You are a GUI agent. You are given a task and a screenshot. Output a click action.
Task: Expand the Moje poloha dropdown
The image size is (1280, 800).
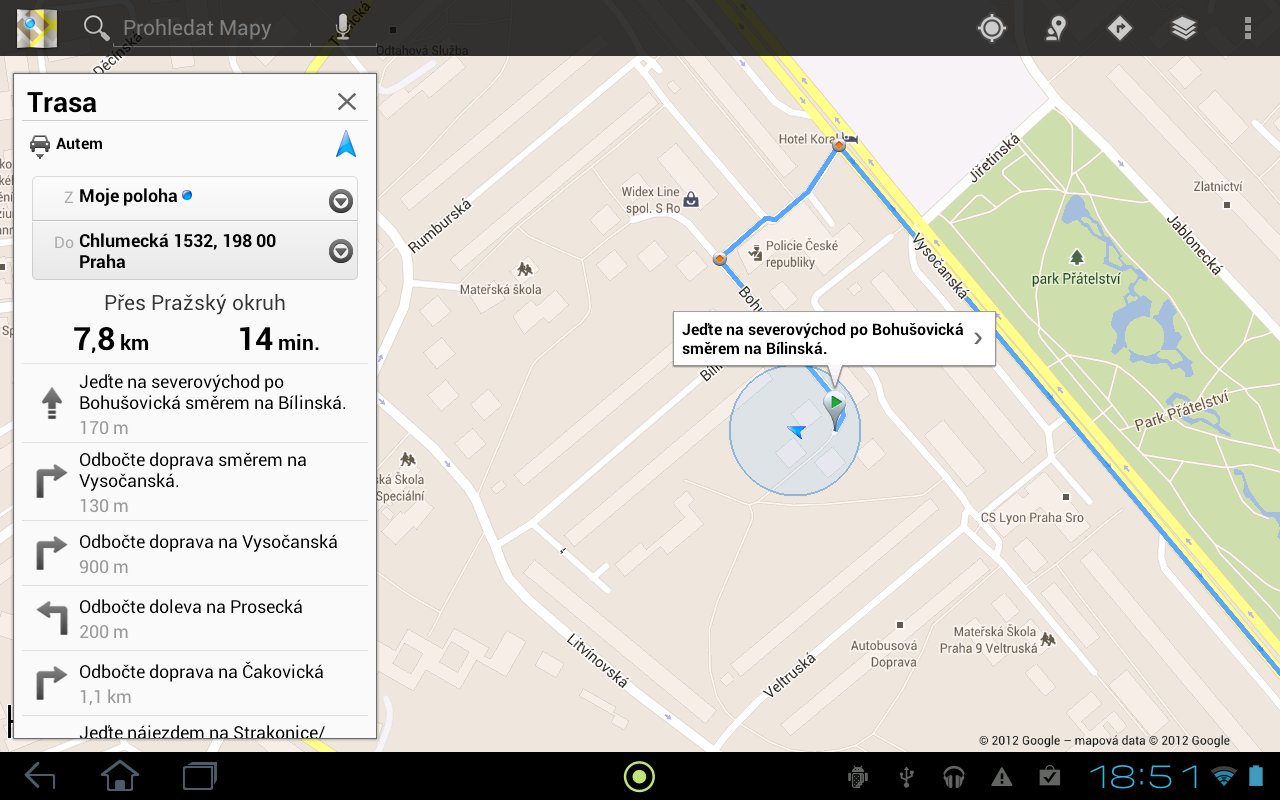(x=340, y=200)
